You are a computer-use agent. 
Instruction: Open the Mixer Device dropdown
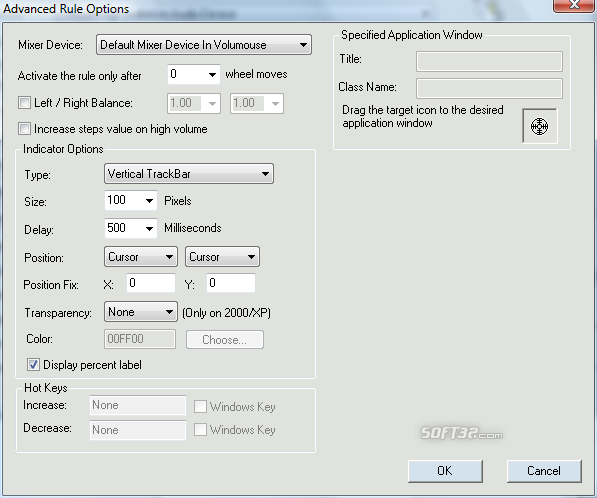[x=204, y=45]
